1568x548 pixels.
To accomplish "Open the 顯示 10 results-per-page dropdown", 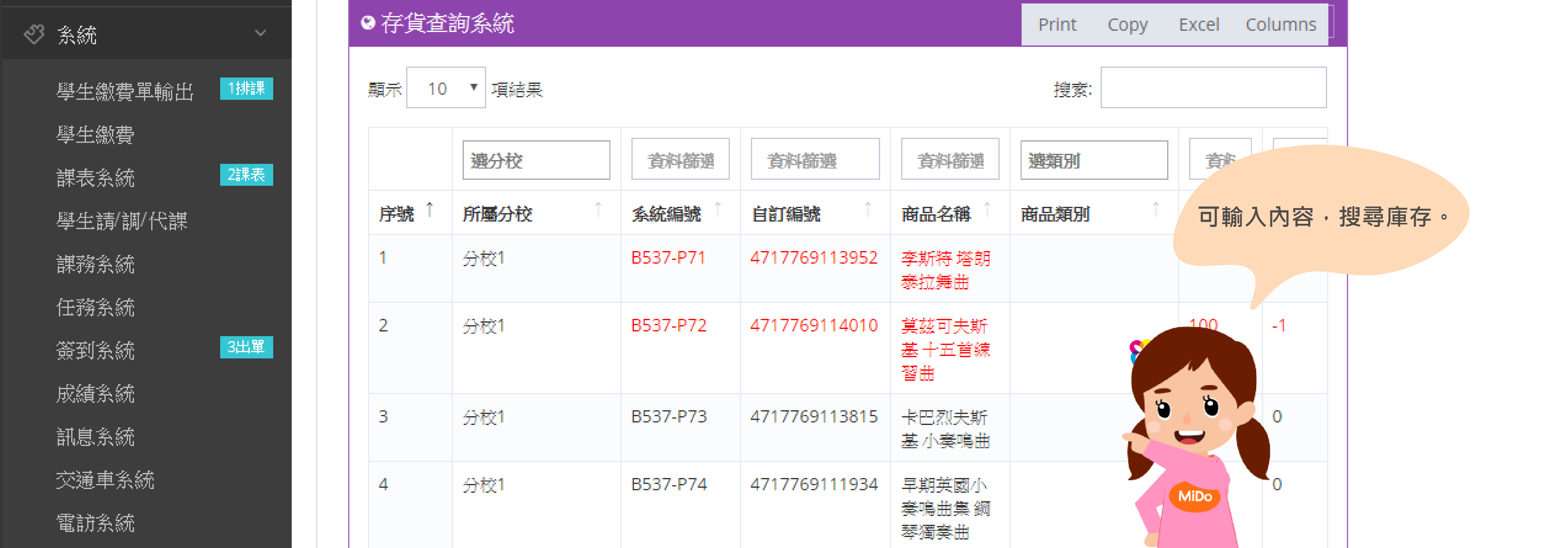I will pyautogui.click(x=446, y=88).
